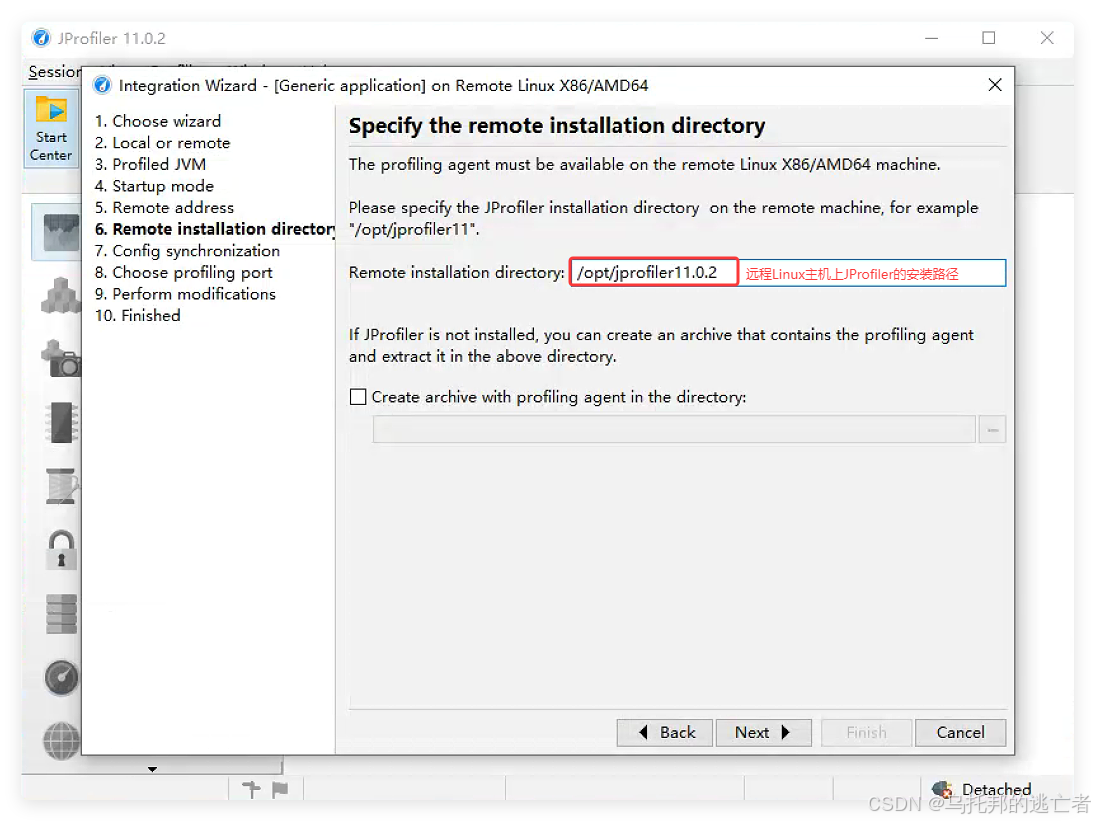Select step 5. Remote address
1095x821 pixels.
pos(164,207)
